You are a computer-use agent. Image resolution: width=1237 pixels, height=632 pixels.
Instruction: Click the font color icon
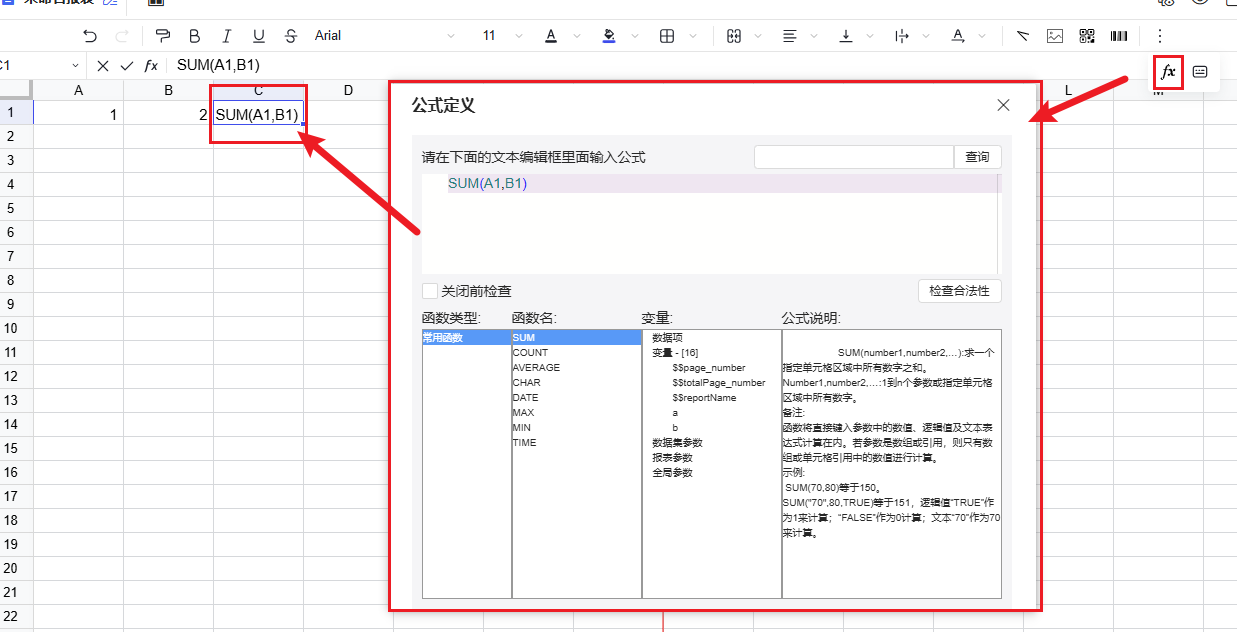pos(551,36)
